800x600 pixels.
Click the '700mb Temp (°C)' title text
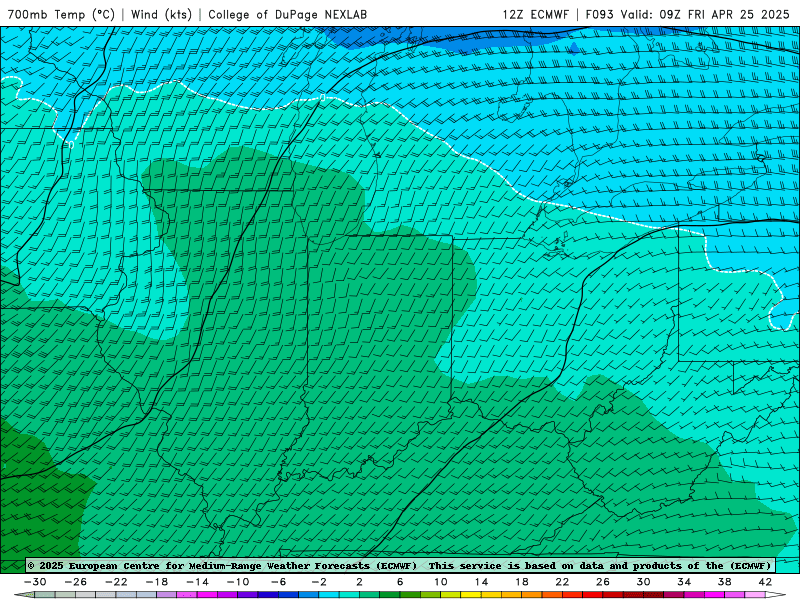(61, 14)
